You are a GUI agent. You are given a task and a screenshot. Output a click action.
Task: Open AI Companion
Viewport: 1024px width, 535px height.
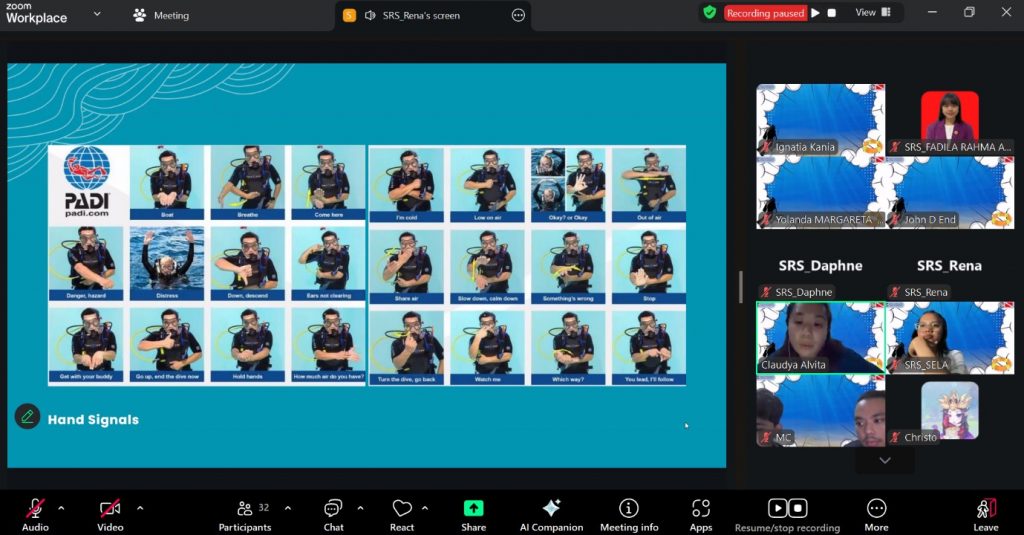click(550, 514)
